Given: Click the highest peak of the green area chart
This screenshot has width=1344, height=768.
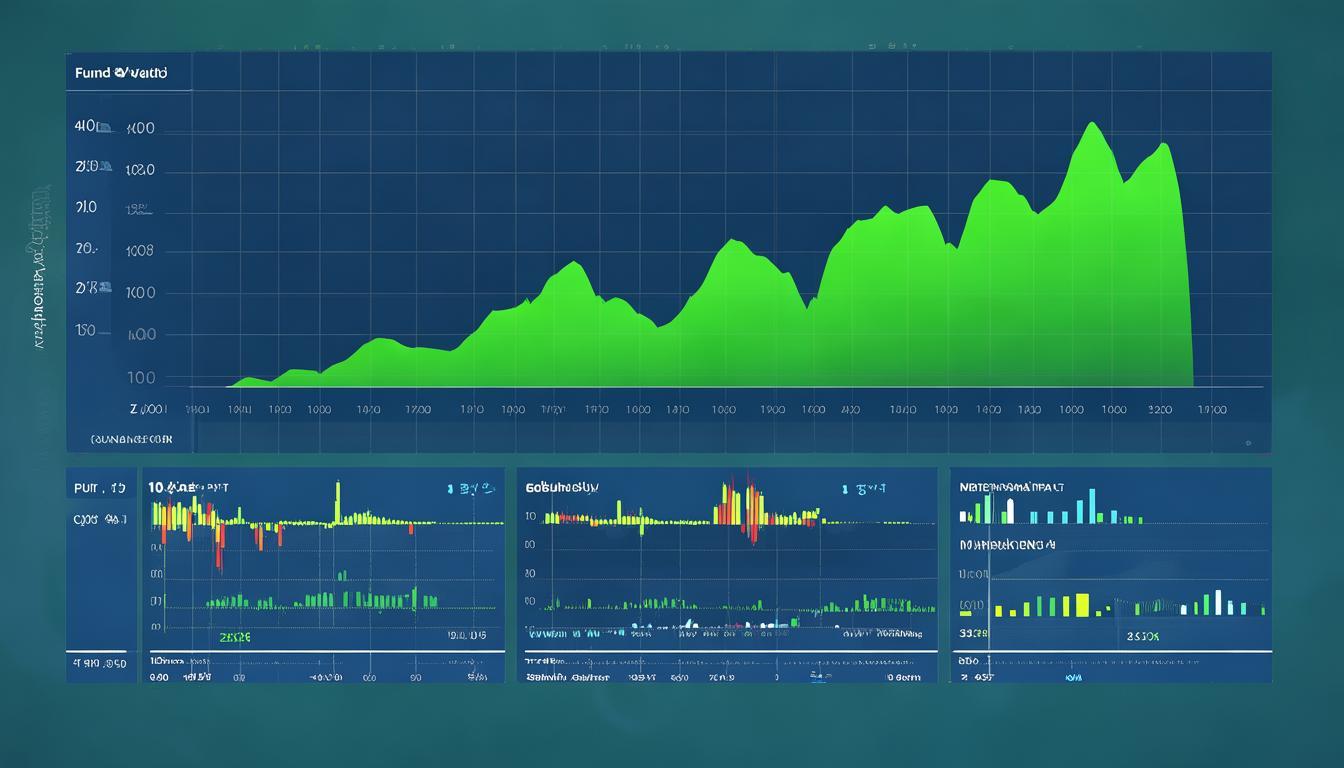Looking at the screenshot, I should [1092, 125].
